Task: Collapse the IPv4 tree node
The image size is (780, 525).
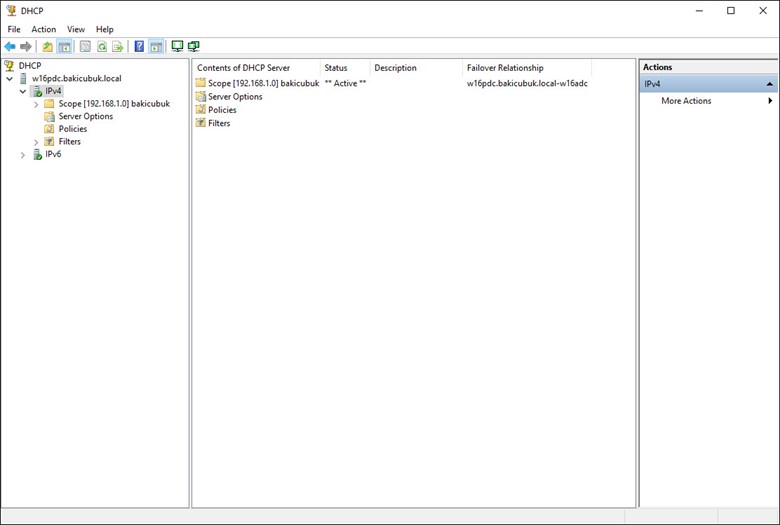Action: click(x=23, y=91)
